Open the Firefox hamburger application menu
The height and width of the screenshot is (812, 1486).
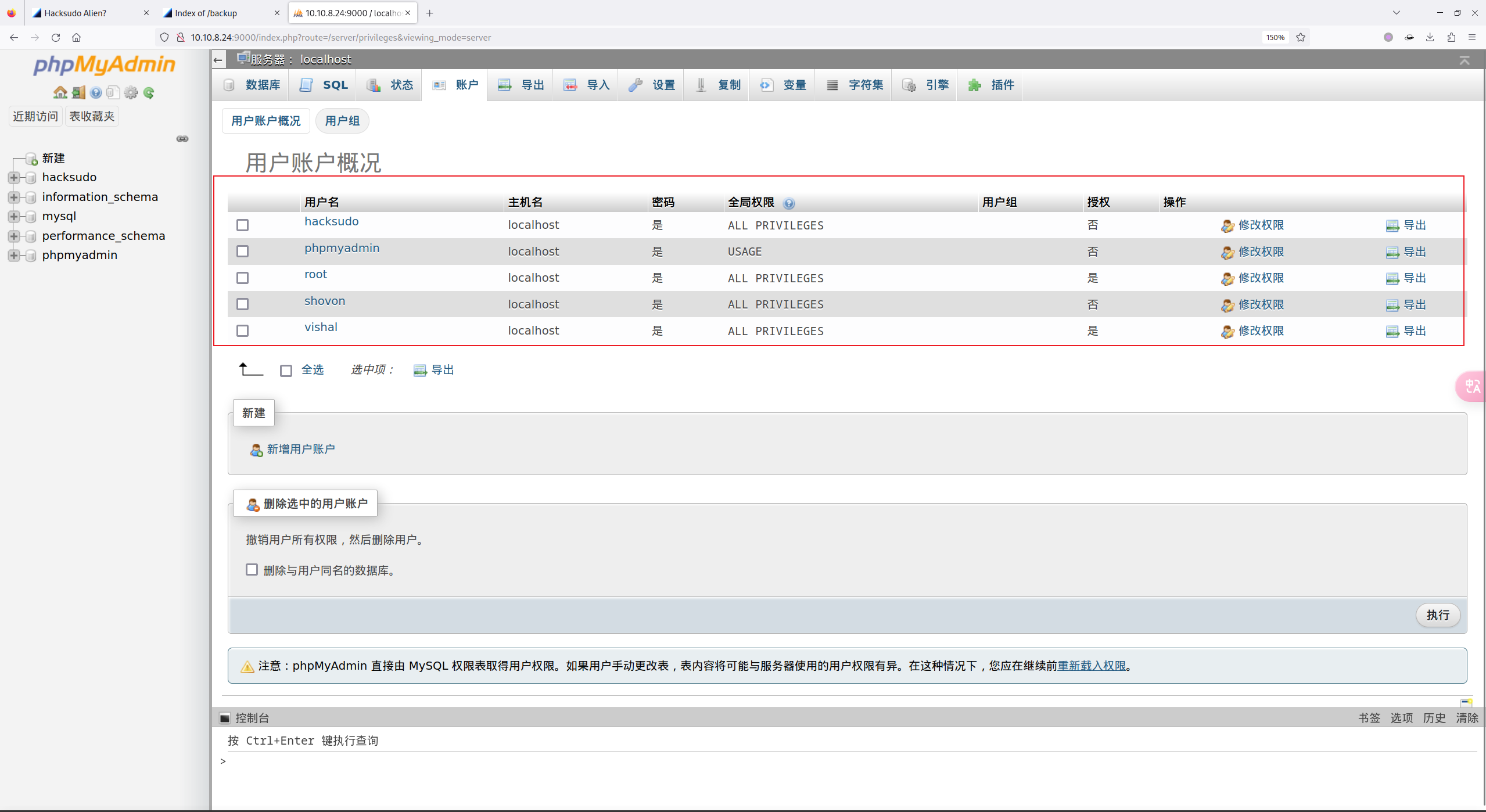tap(1472, 37)
